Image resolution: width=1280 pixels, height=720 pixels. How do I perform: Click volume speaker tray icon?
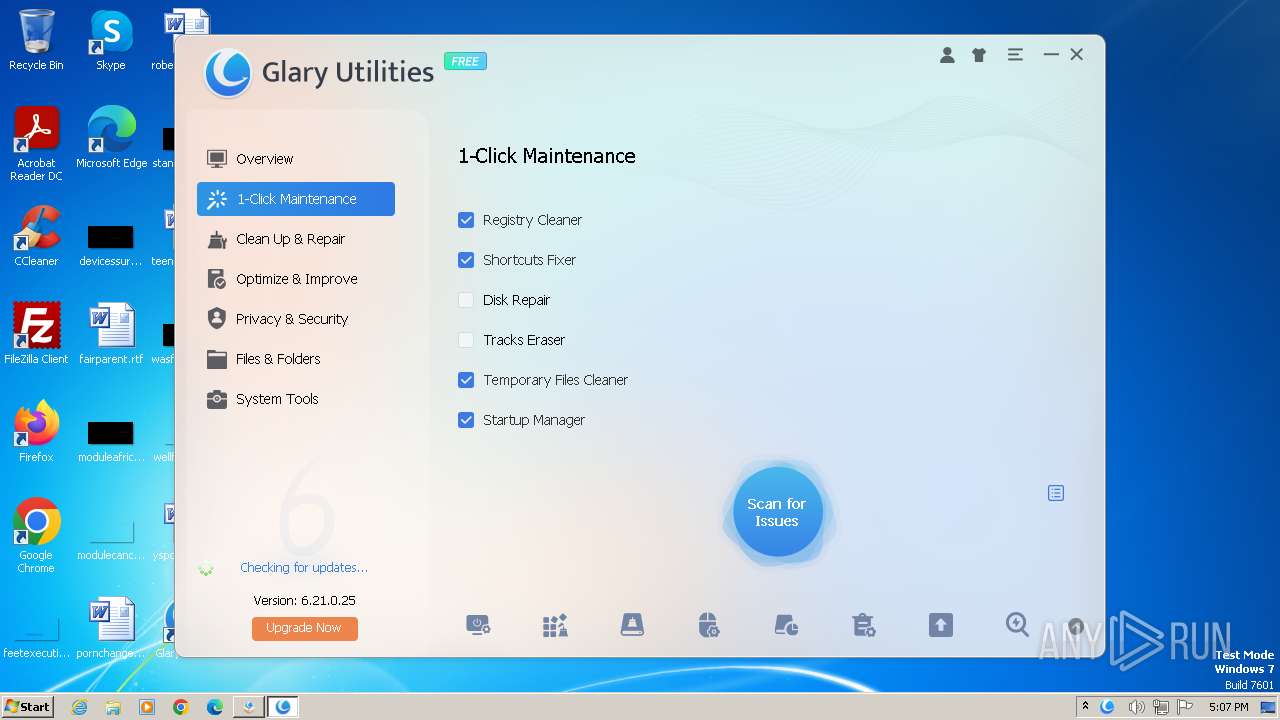(x=1135, y=707)
